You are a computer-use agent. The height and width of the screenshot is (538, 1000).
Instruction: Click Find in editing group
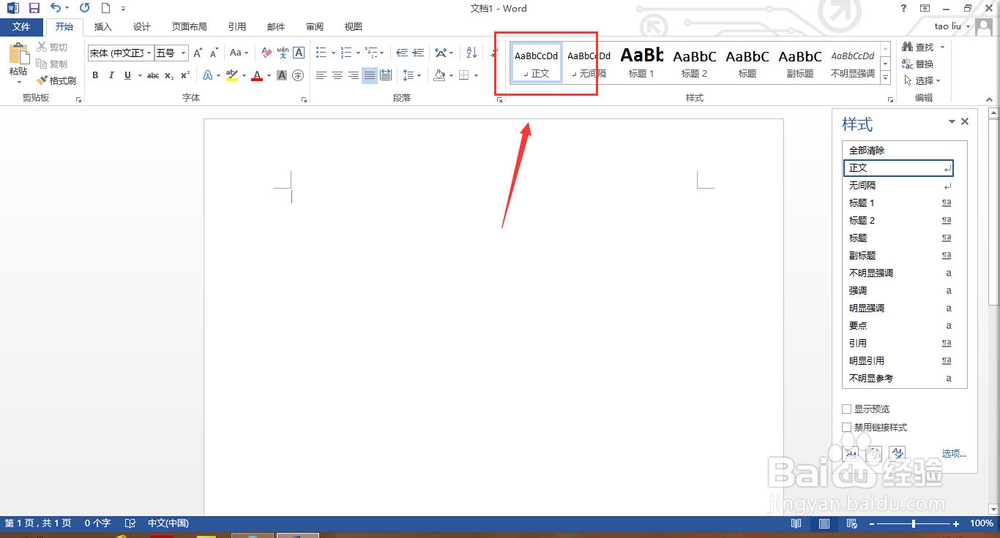(917, 47)
